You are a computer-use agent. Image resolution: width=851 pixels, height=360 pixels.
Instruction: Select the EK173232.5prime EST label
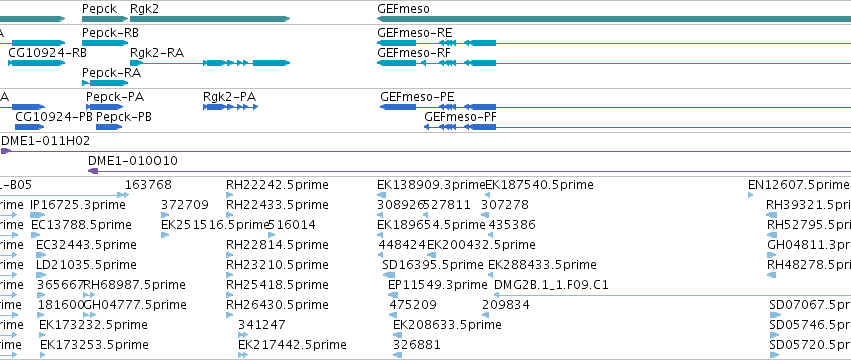(x=93, y=325)
